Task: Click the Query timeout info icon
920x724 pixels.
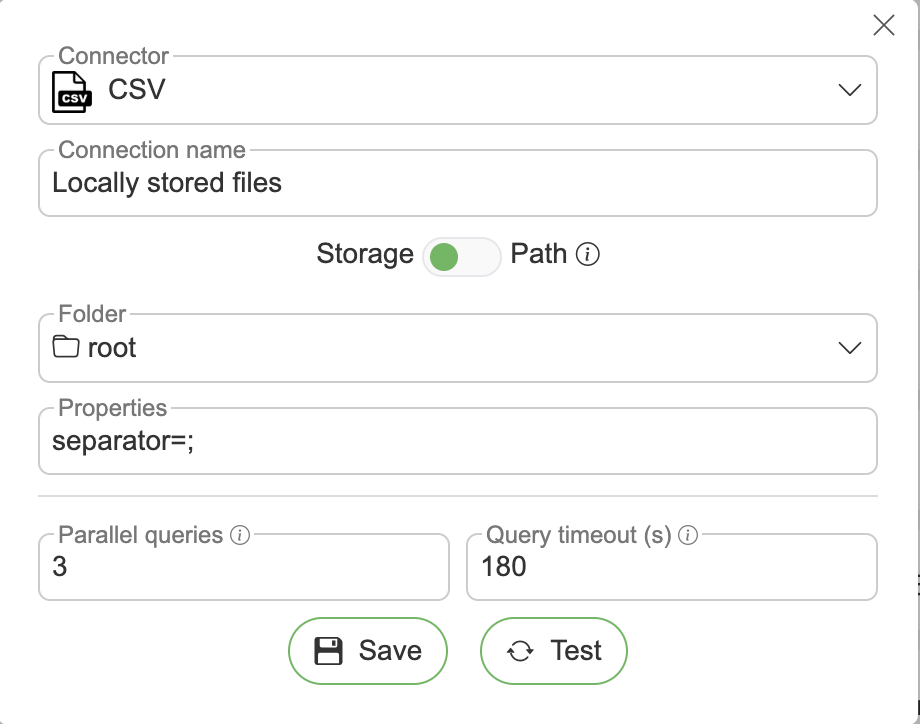Action: coord(688,535)
